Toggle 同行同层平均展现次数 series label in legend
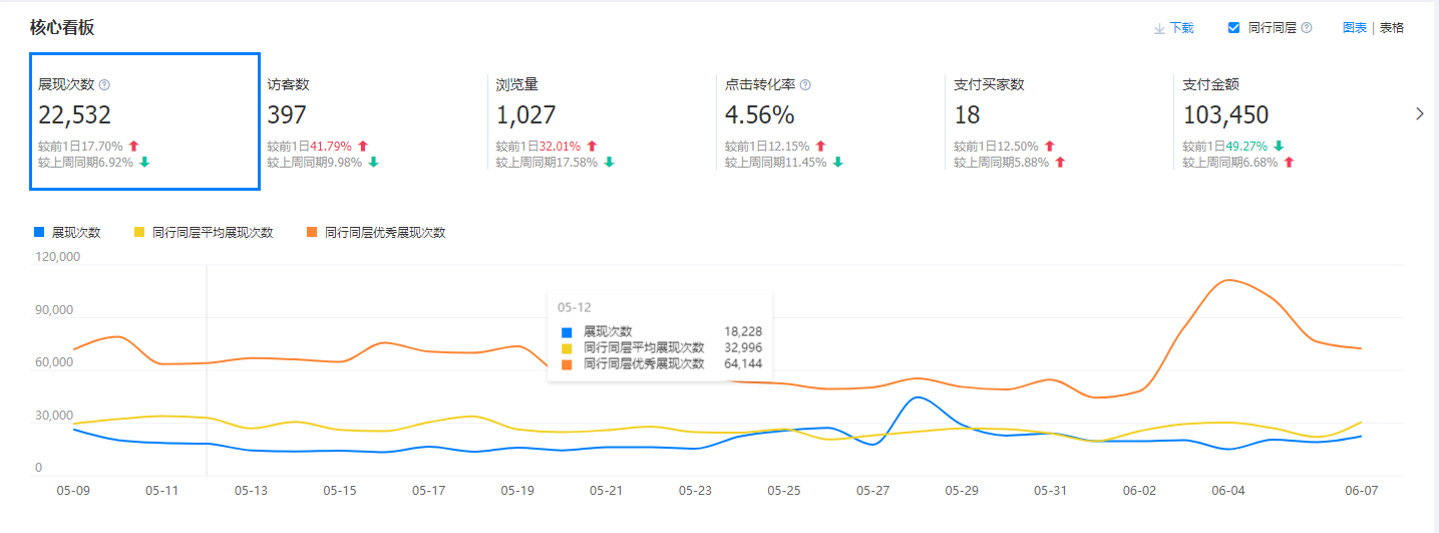The width and height of the screenshot is (1439, 533). tap(212, 232)
